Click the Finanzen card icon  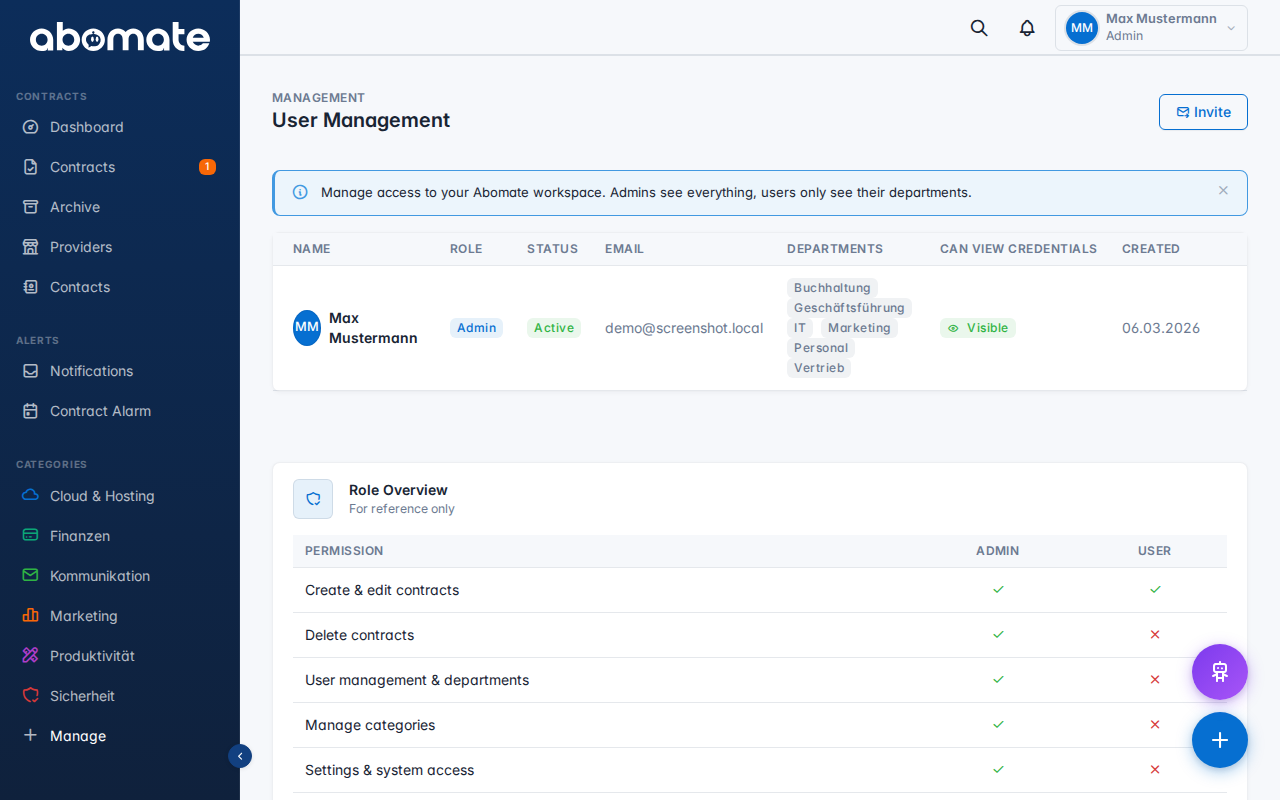tap(31, 536)
